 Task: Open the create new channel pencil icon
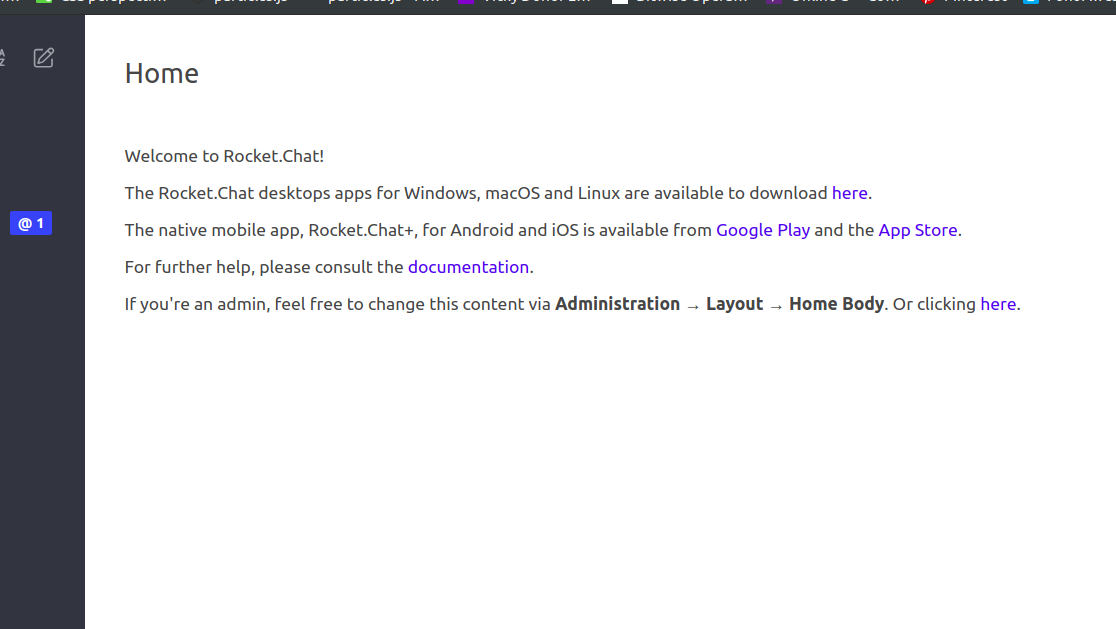point(43,58)
